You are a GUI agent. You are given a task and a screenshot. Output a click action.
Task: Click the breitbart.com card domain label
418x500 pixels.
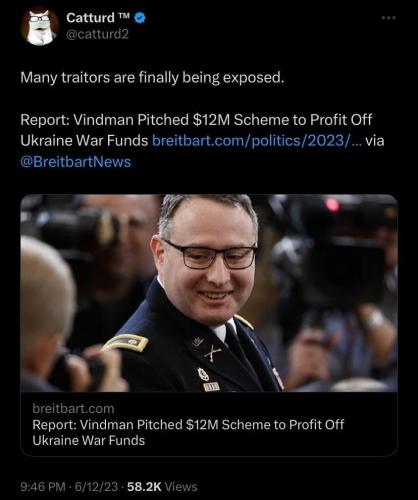click(73, 409)
